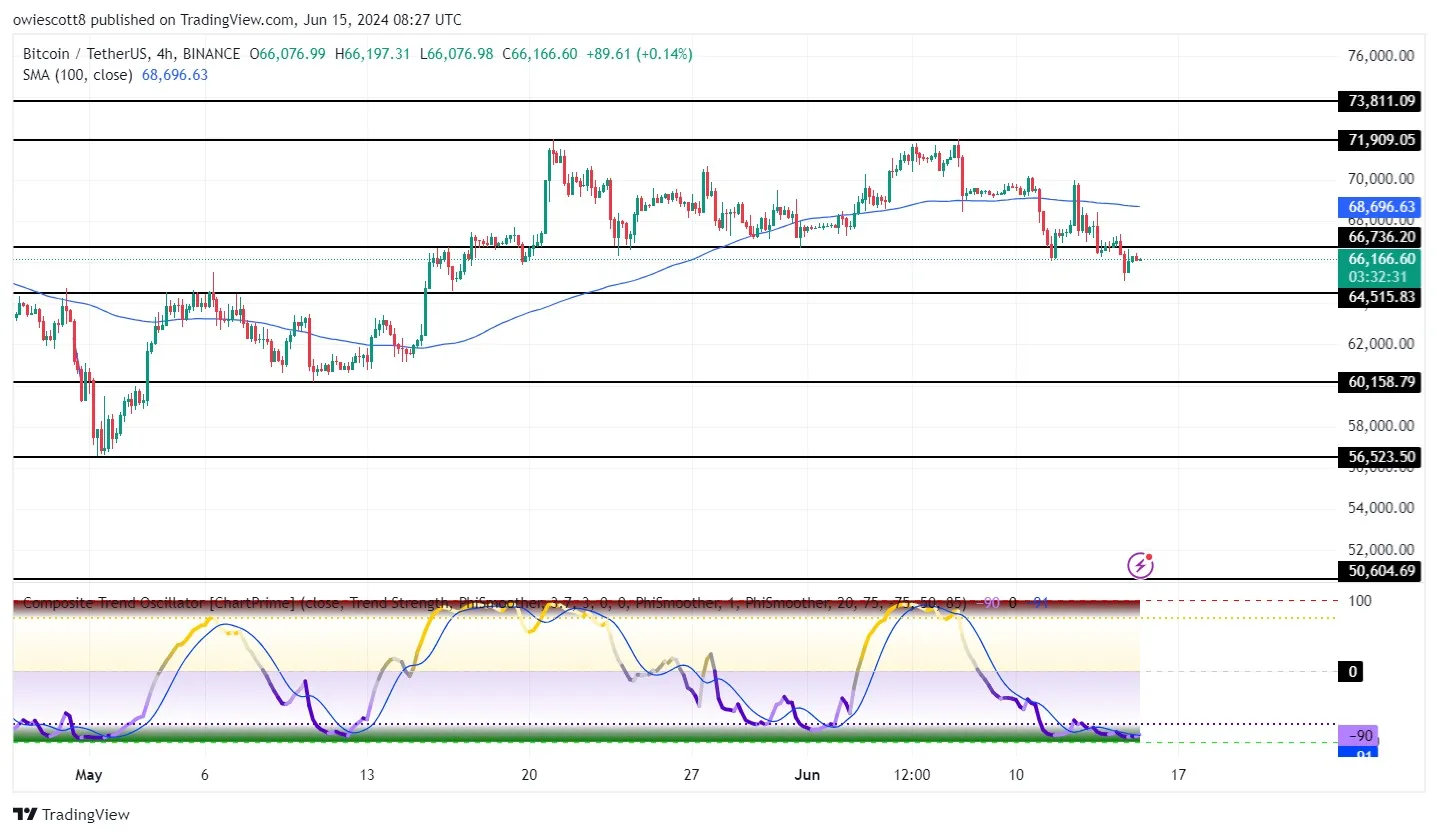
Task: Click the black 0 oscillator midline label
Action: point(1351,671)
